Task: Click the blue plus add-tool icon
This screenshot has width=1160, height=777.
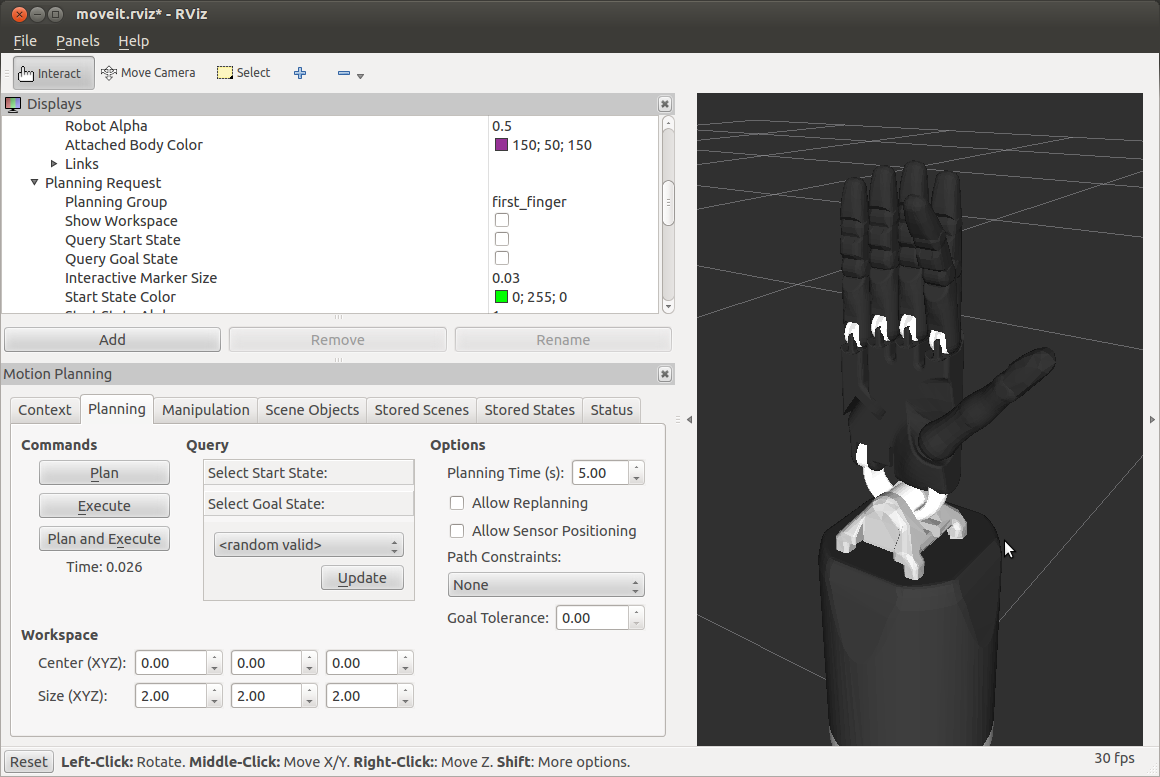Action: click(300, 73)
